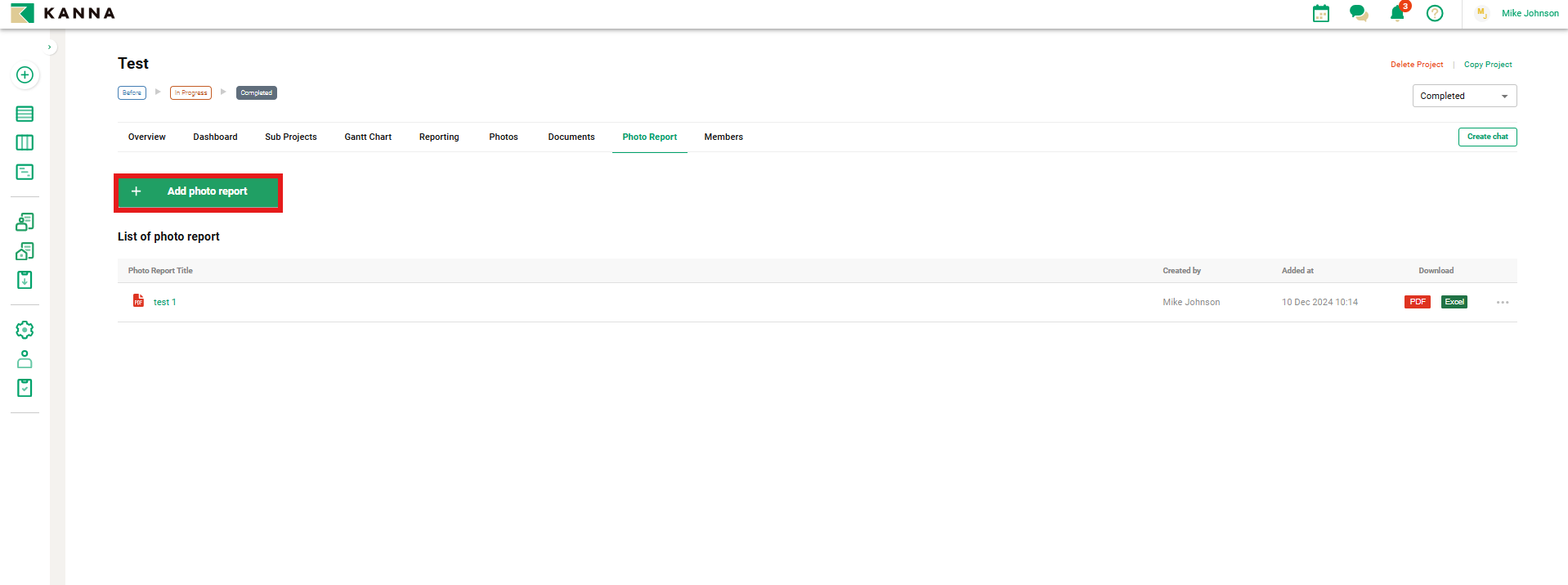Click the plus circle icon in sidebar
The width and height of the screenshot is (1568, 585).
(25, 75)
